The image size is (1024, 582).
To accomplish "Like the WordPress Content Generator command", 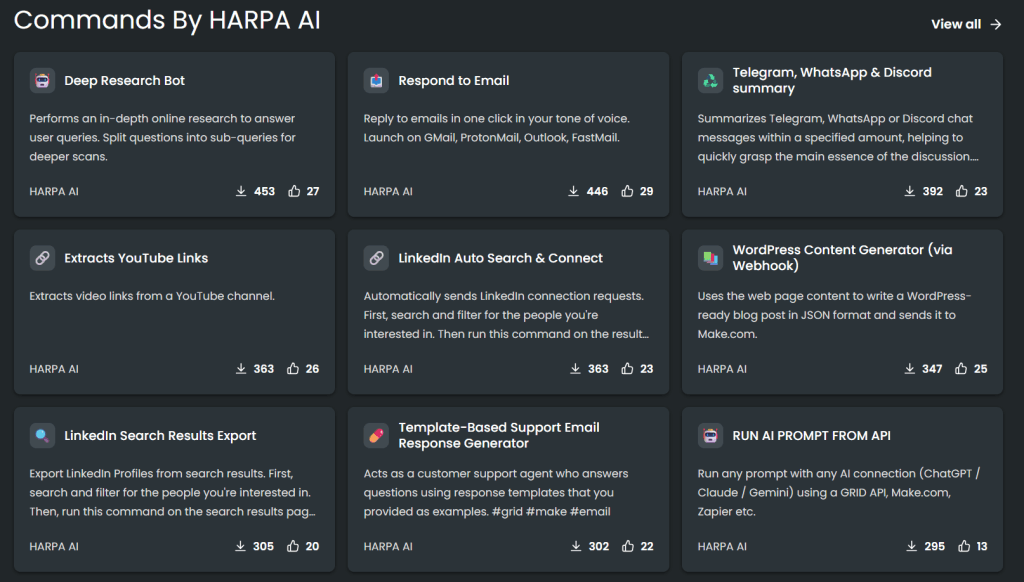I will (x=961, y=369).
